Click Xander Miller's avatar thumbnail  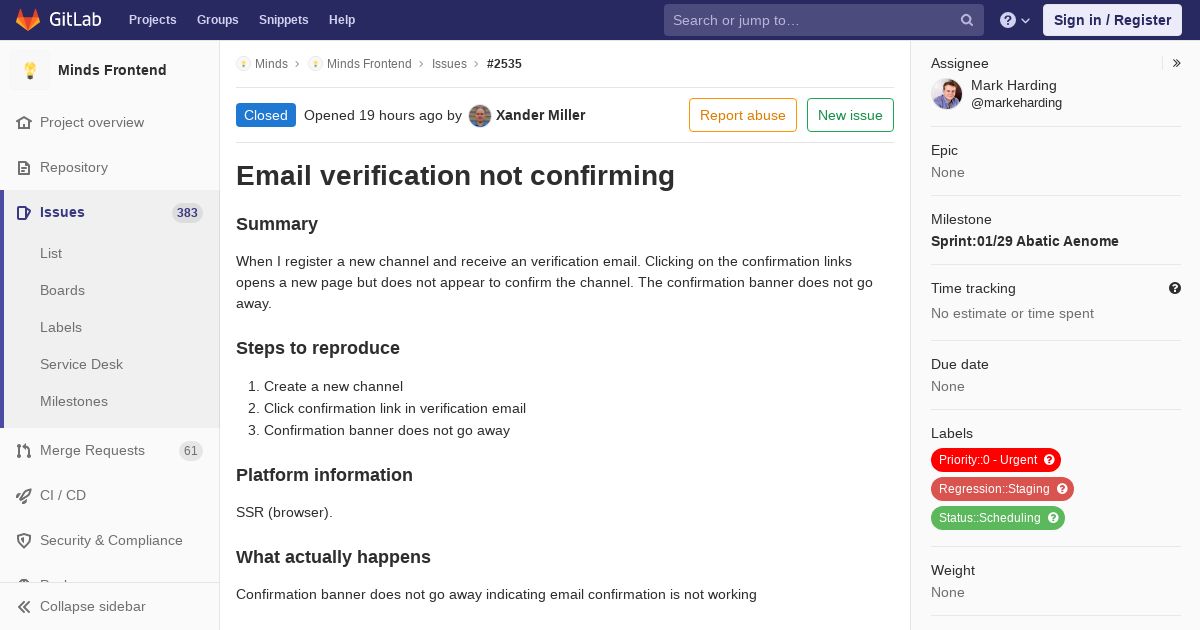tap(480, 116)
